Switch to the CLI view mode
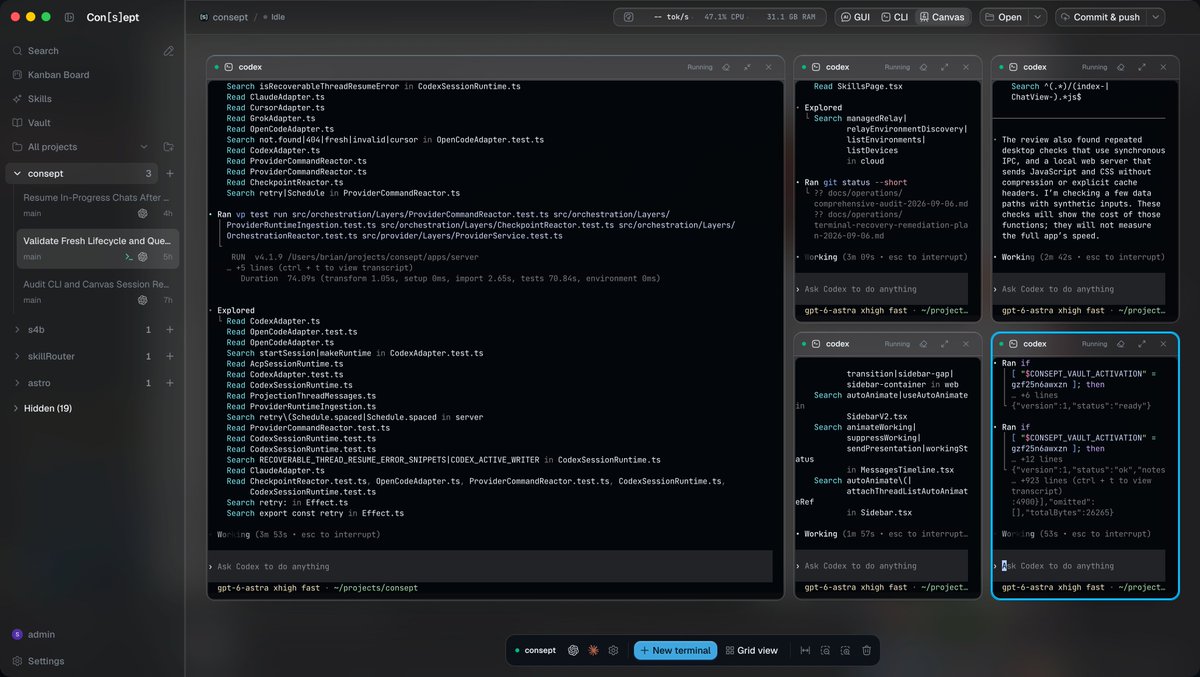The height and width of the screenshot is (677, 1200). (894, 17)
